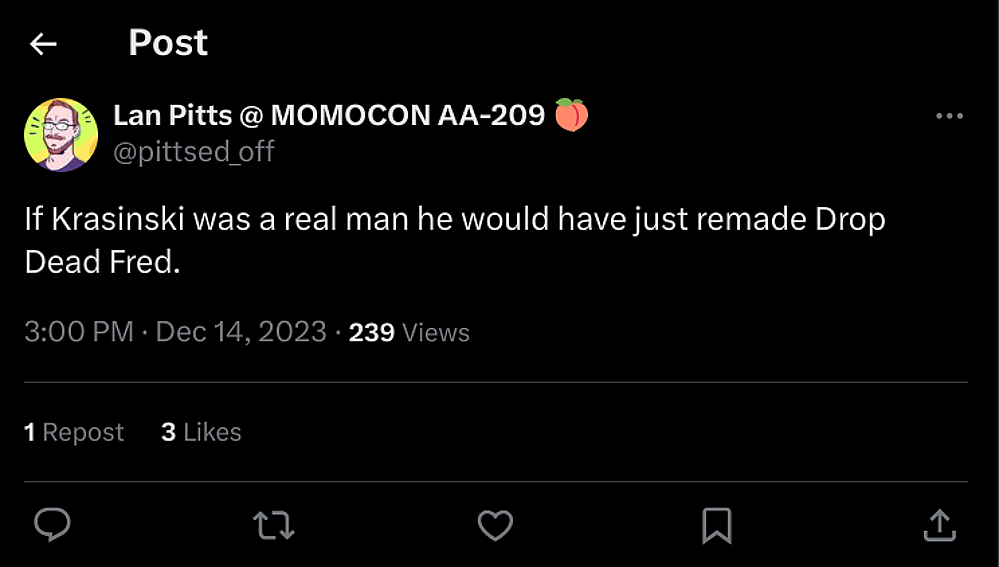This screenshot has width=999, height=567.
Task: Open Lan Pitts' profile avatar
Action: [61, 135]
